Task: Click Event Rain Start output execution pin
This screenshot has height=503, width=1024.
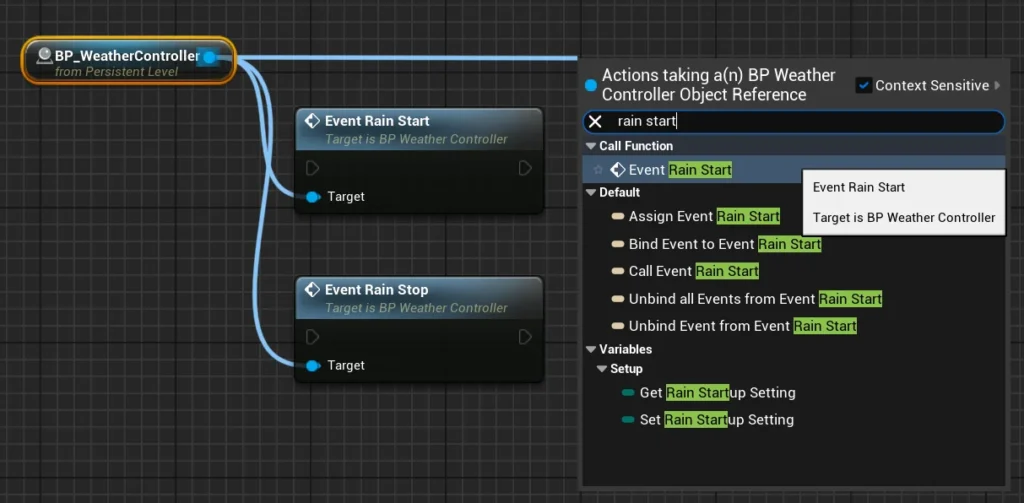Action: point(525,168)
